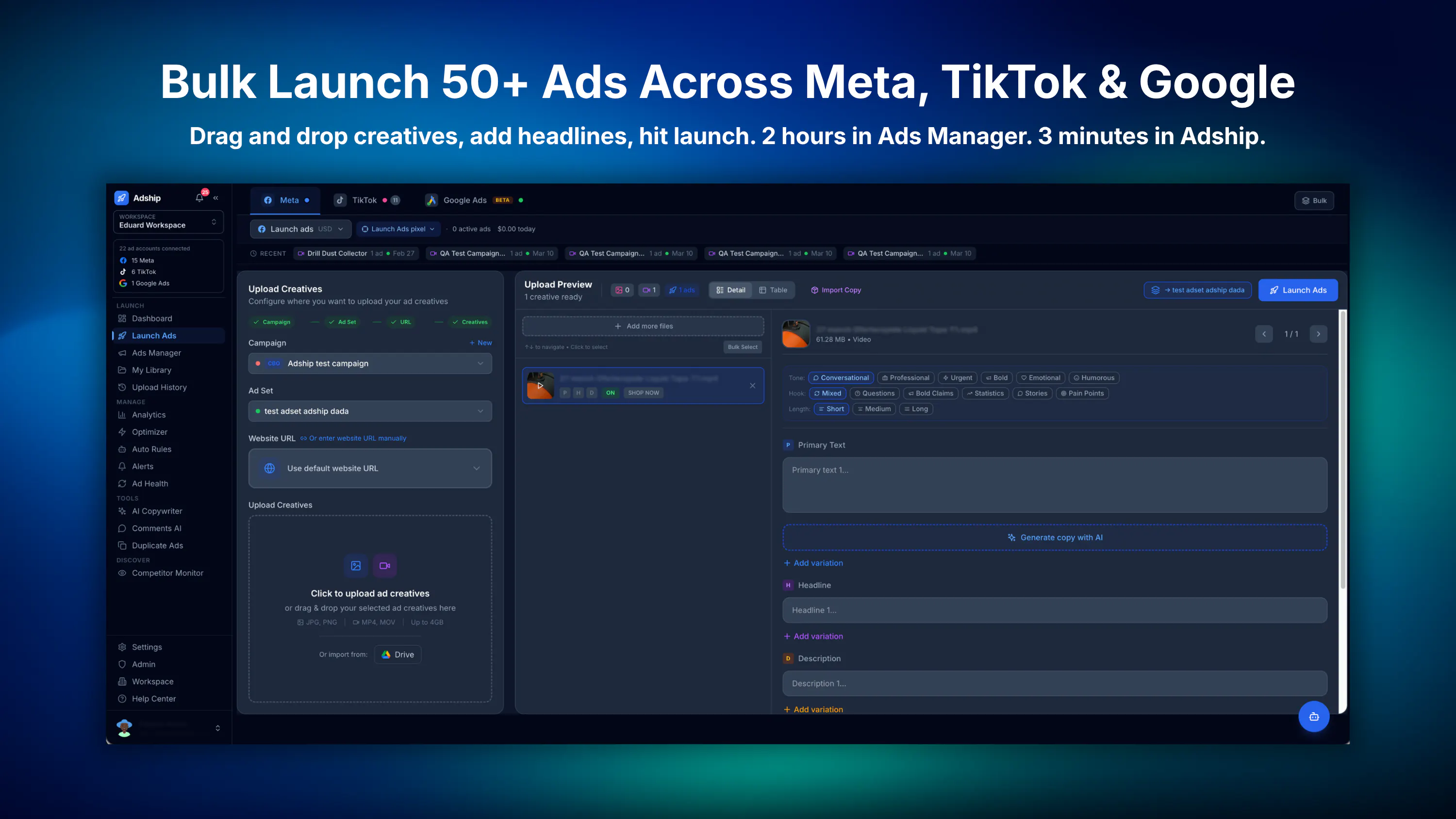Click Import Copy
The height and width of the screenshot is (819, 1456).
[x=836, y=290]
